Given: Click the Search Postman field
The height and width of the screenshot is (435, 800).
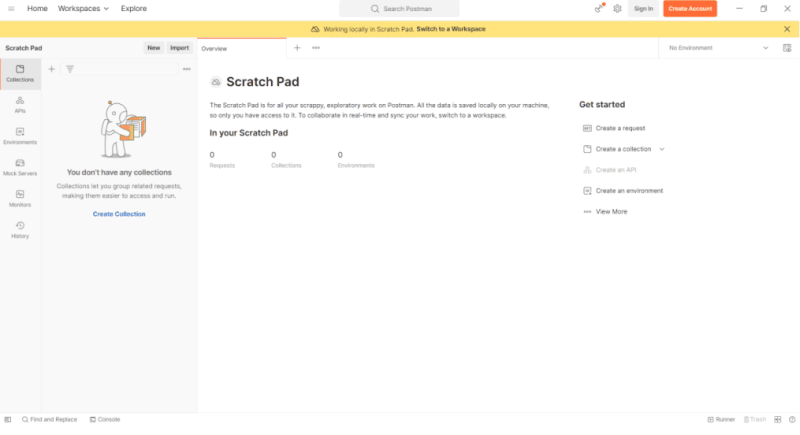Looking at the screenshot, I should [x=400, y=8].
